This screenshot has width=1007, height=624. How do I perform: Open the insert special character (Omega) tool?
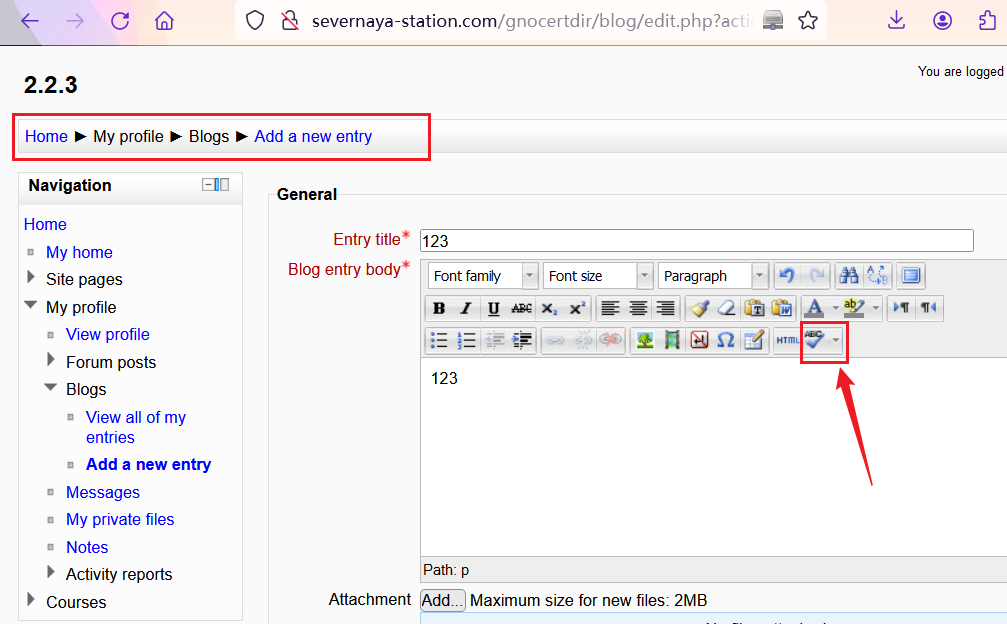point(726,340)
